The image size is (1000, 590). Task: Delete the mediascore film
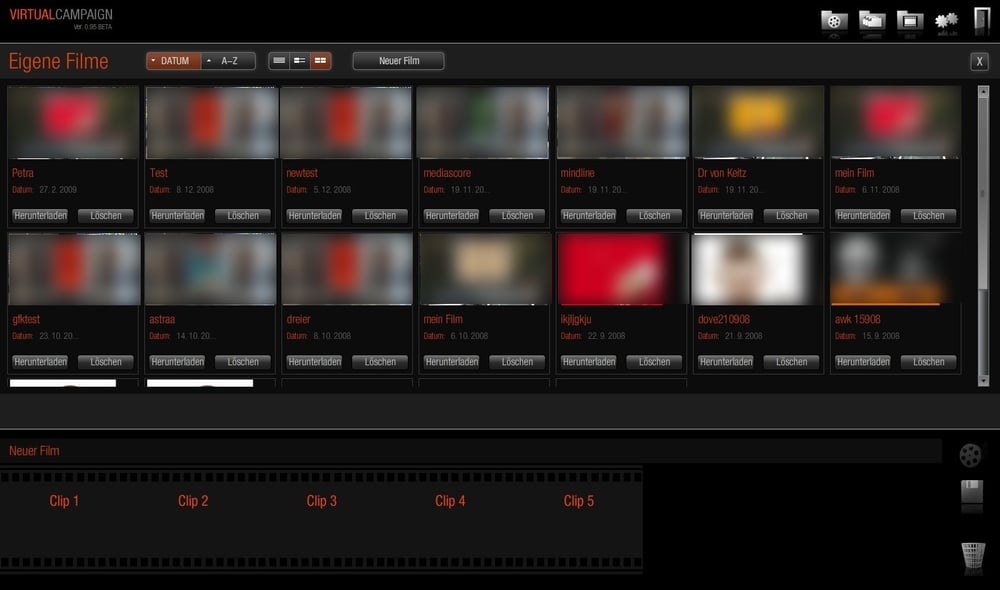(x=517, y=216)
